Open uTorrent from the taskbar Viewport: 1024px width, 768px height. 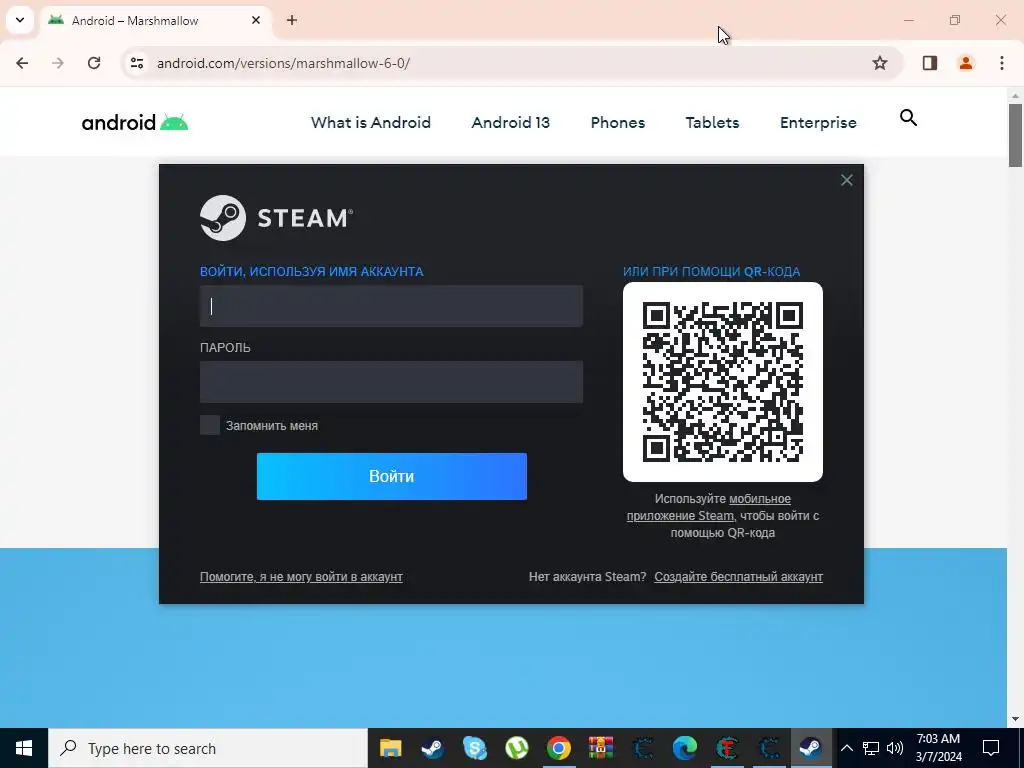click(x=517, y=748)
